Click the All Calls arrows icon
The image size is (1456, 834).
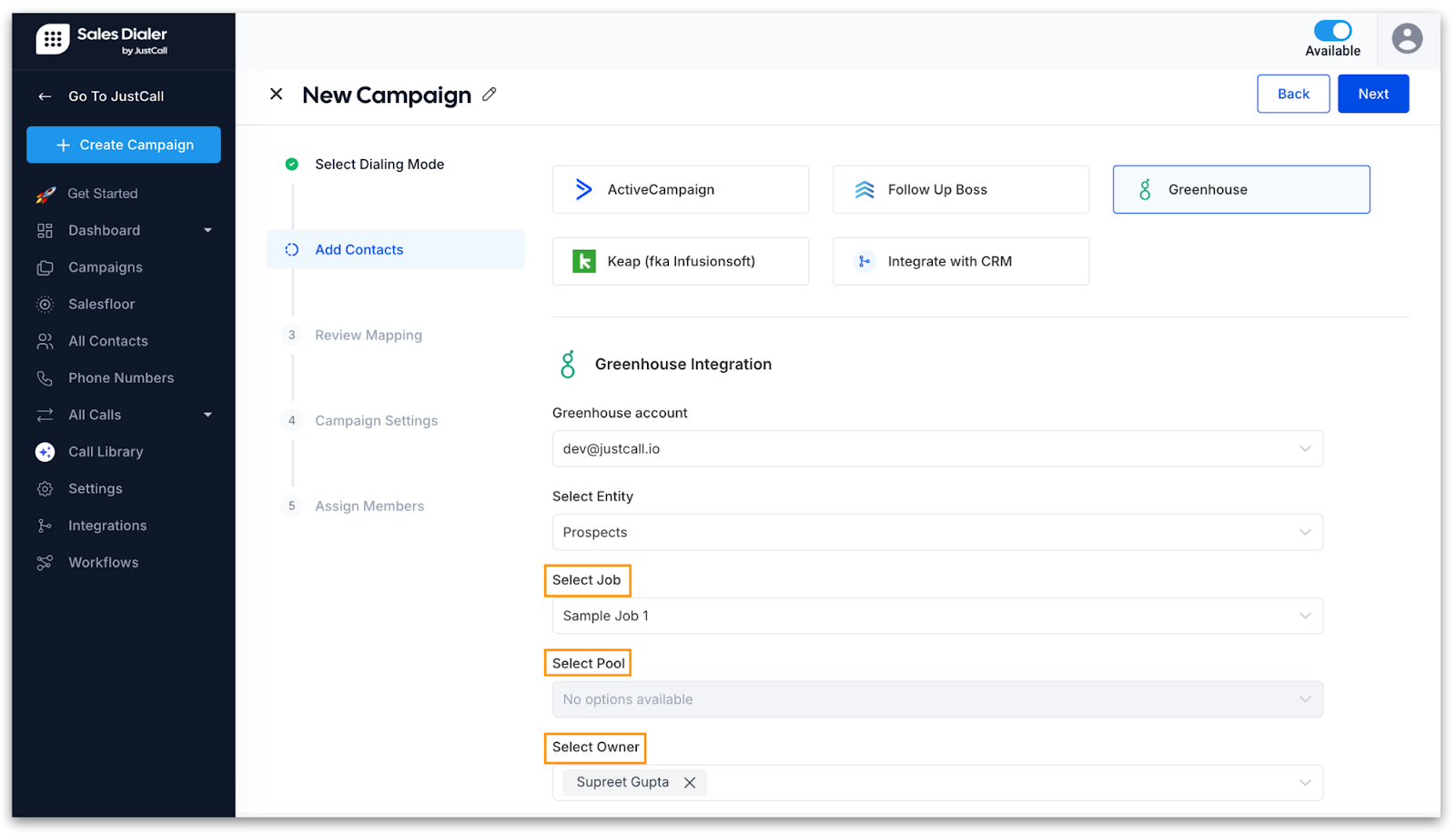pyautogui.click(x=45, y=415)
